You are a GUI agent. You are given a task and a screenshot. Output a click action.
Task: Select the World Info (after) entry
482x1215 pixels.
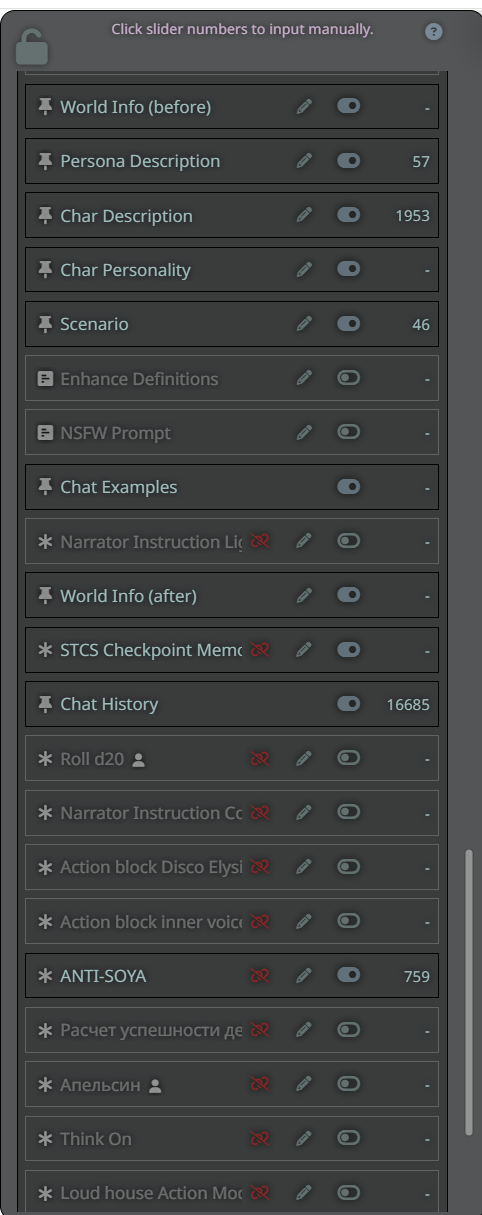tap(232, 596)
